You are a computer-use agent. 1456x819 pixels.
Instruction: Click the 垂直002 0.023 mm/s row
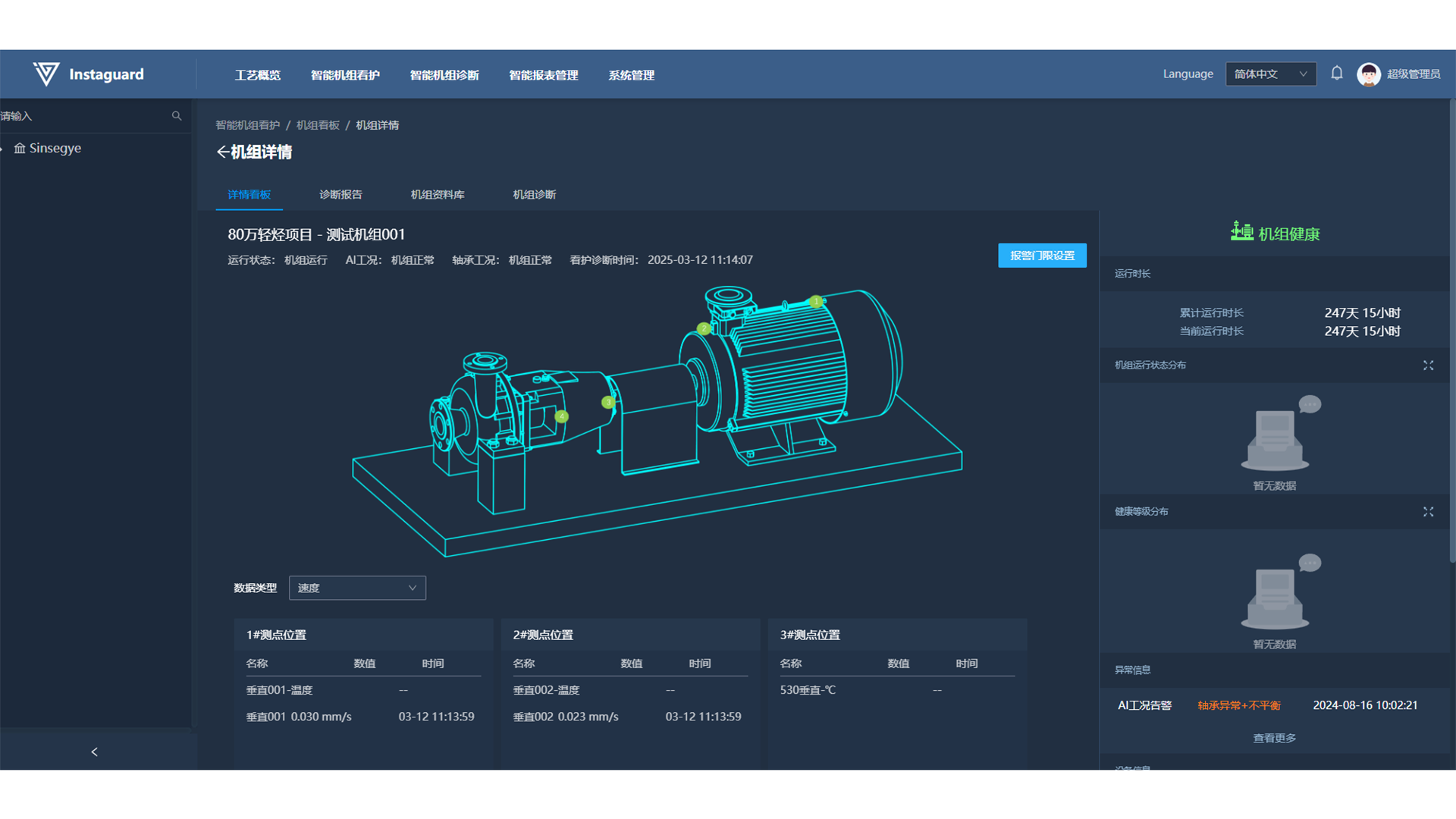[630, 717]
